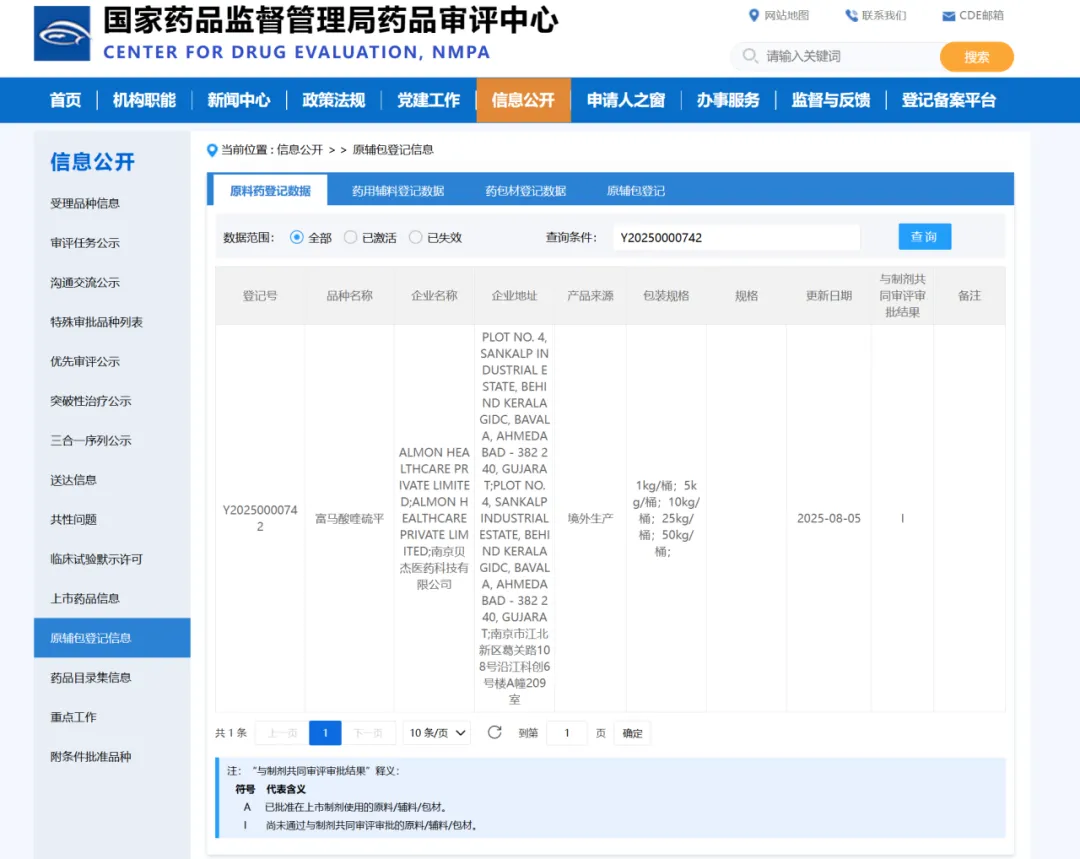Open the 登记备案平台 navigation item
Screen dimensions: 1080x859
[949, 100]
